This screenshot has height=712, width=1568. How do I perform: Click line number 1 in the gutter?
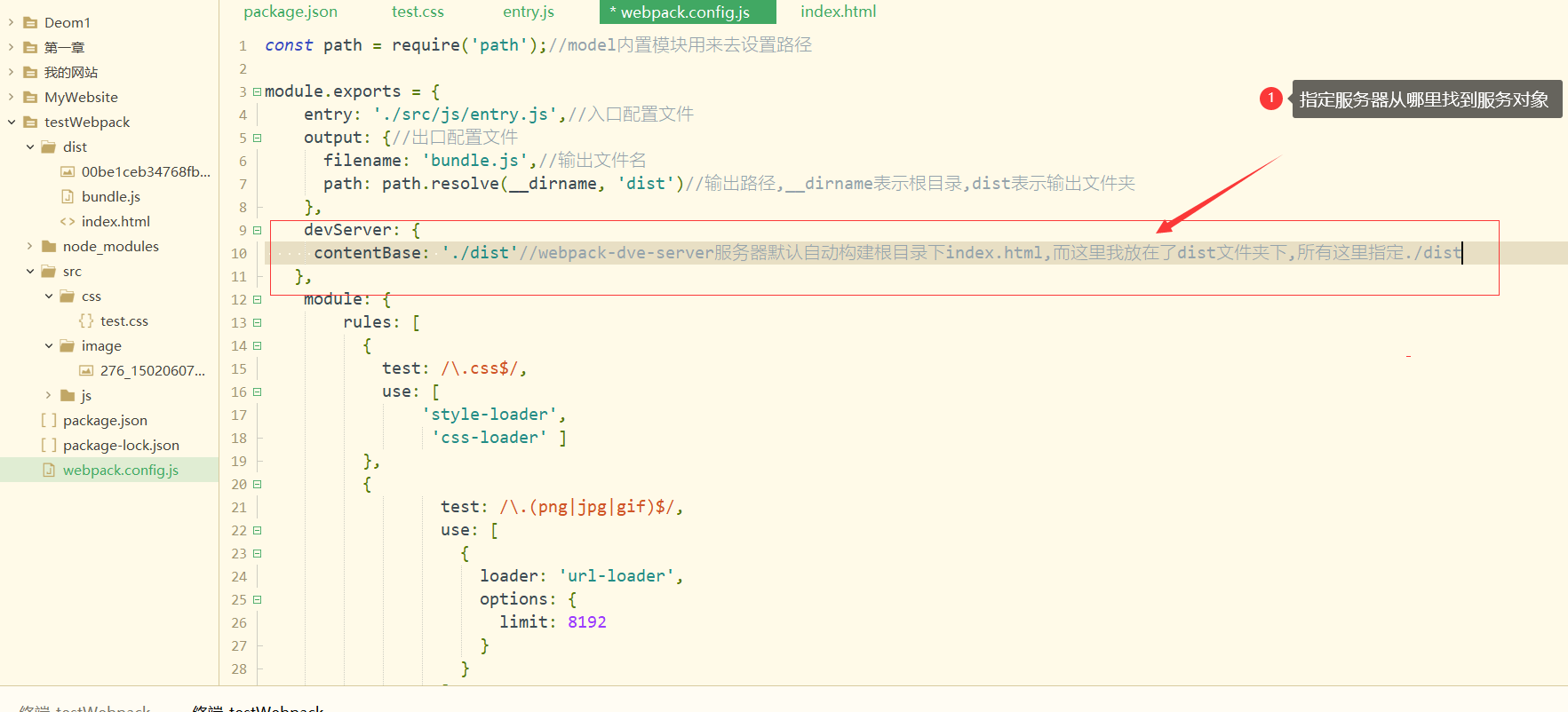[x=243, y=45]
